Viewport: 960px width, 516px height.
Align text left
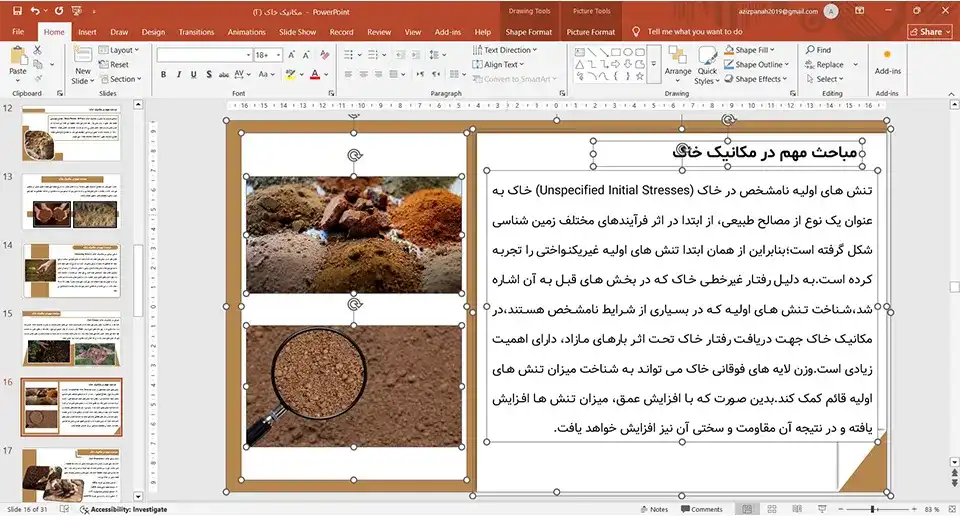click(348, 74)
